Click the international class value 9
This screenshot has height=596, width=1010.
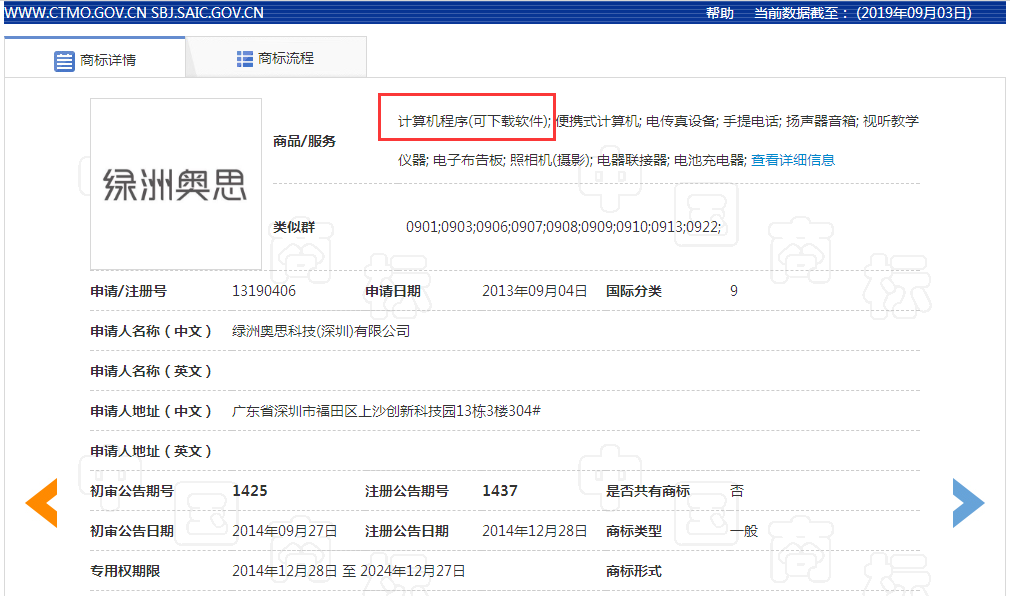[x=734, y=291]
